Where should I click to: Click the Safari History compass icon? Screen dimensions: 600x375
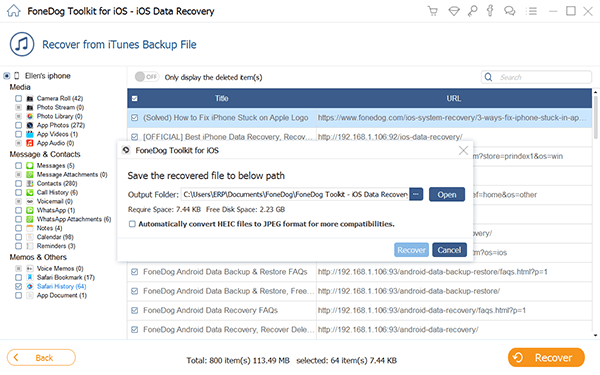click(x=30, y=286)
